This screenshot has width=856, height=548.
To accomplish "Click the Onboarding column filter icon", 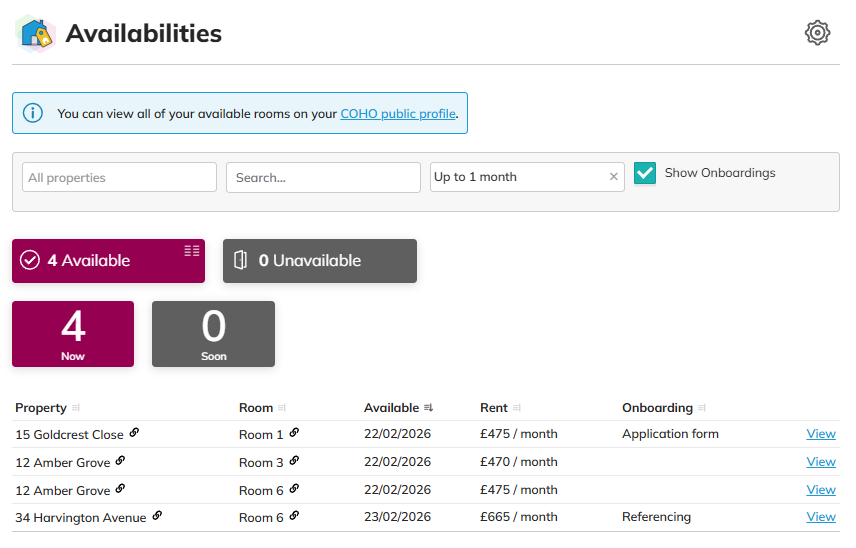I will pyautogui.click(x=702, y=408).
